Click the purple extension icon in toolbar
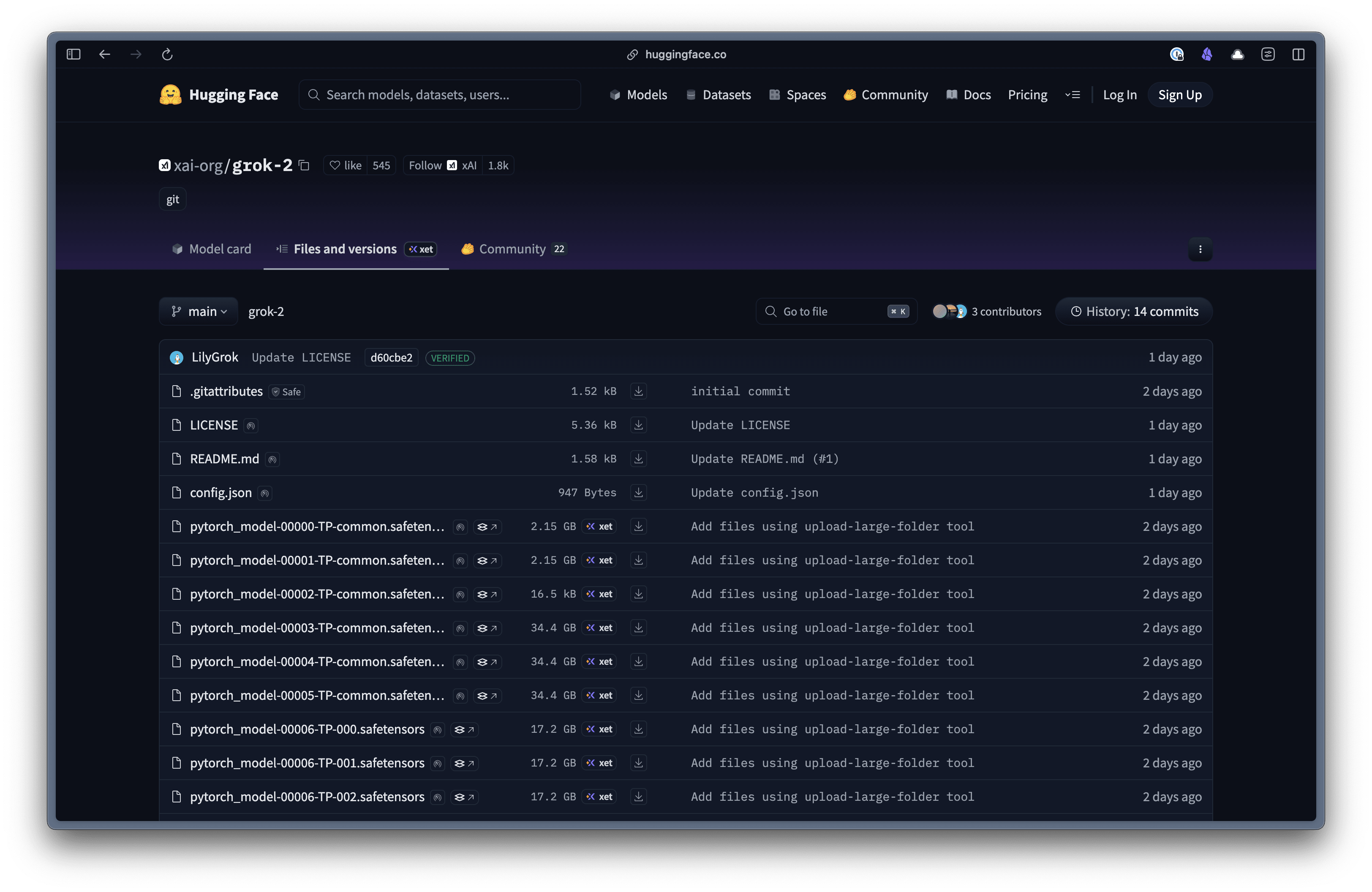This screenshot has width=1372, height=892. pyautogui.click(x=1206, y=54)
